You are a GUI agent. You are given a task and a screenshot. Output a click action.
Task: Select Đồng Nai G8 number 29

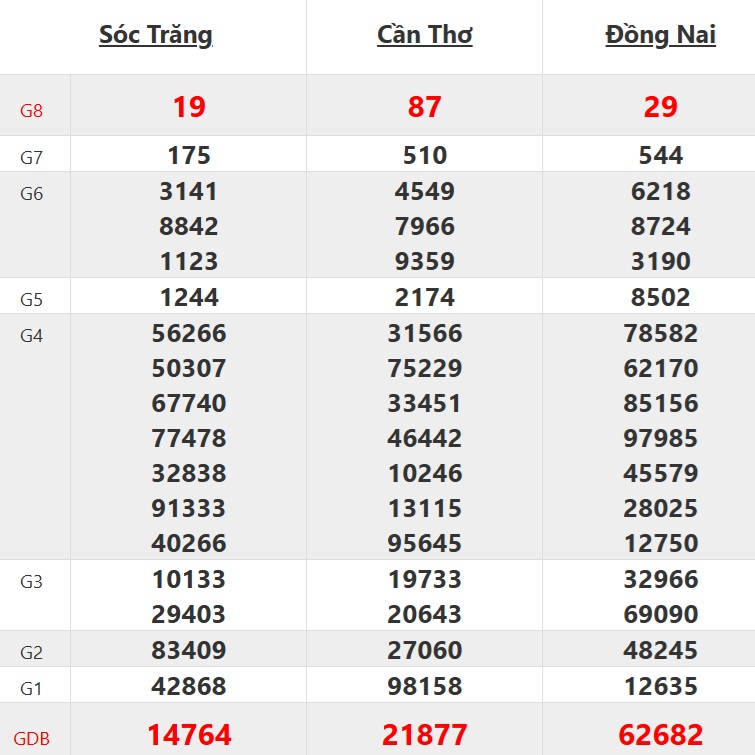[x=661, y=107]
